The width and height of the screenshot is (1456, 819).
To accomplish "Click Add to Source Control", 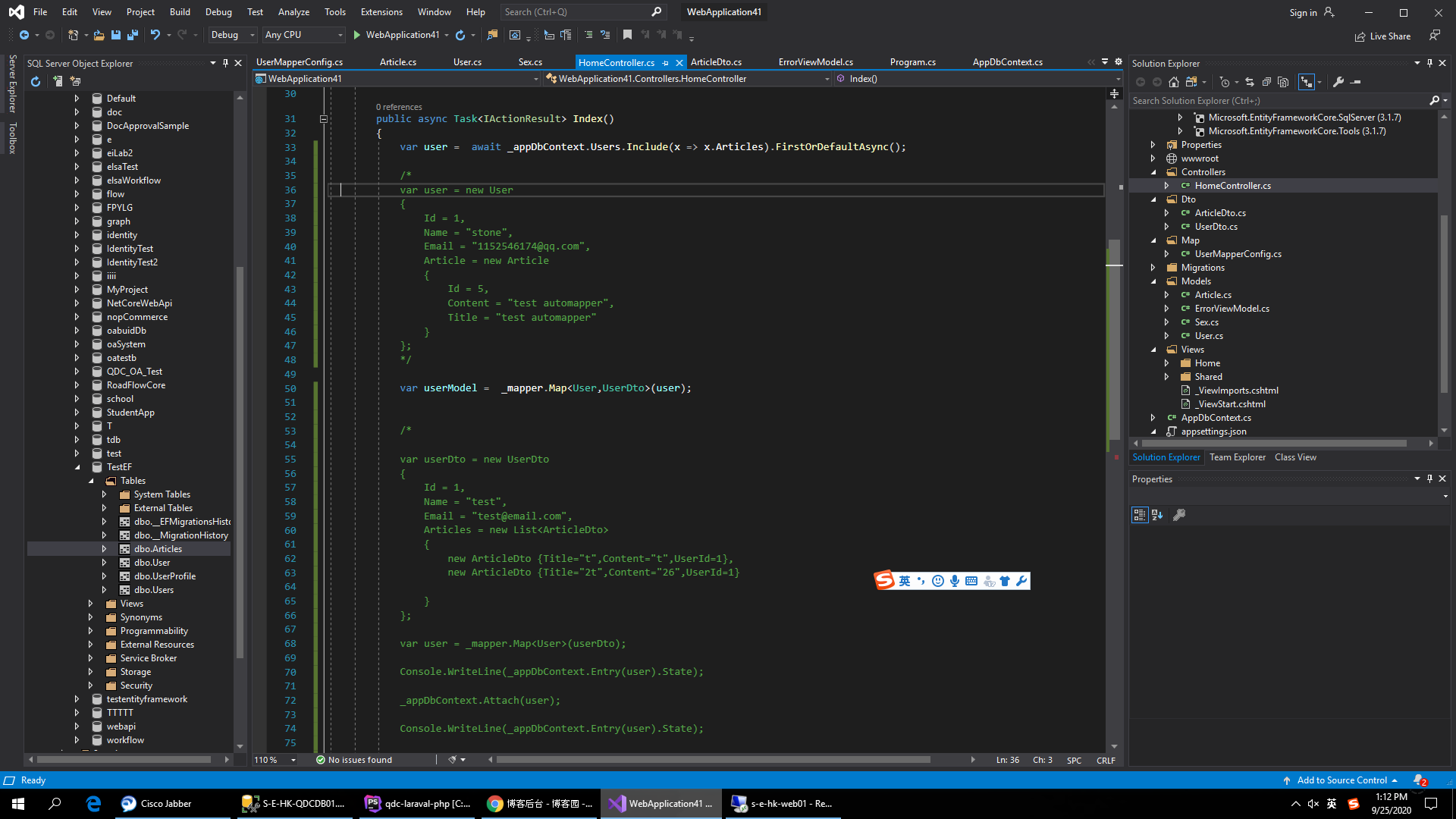I will click(1341, 780).
